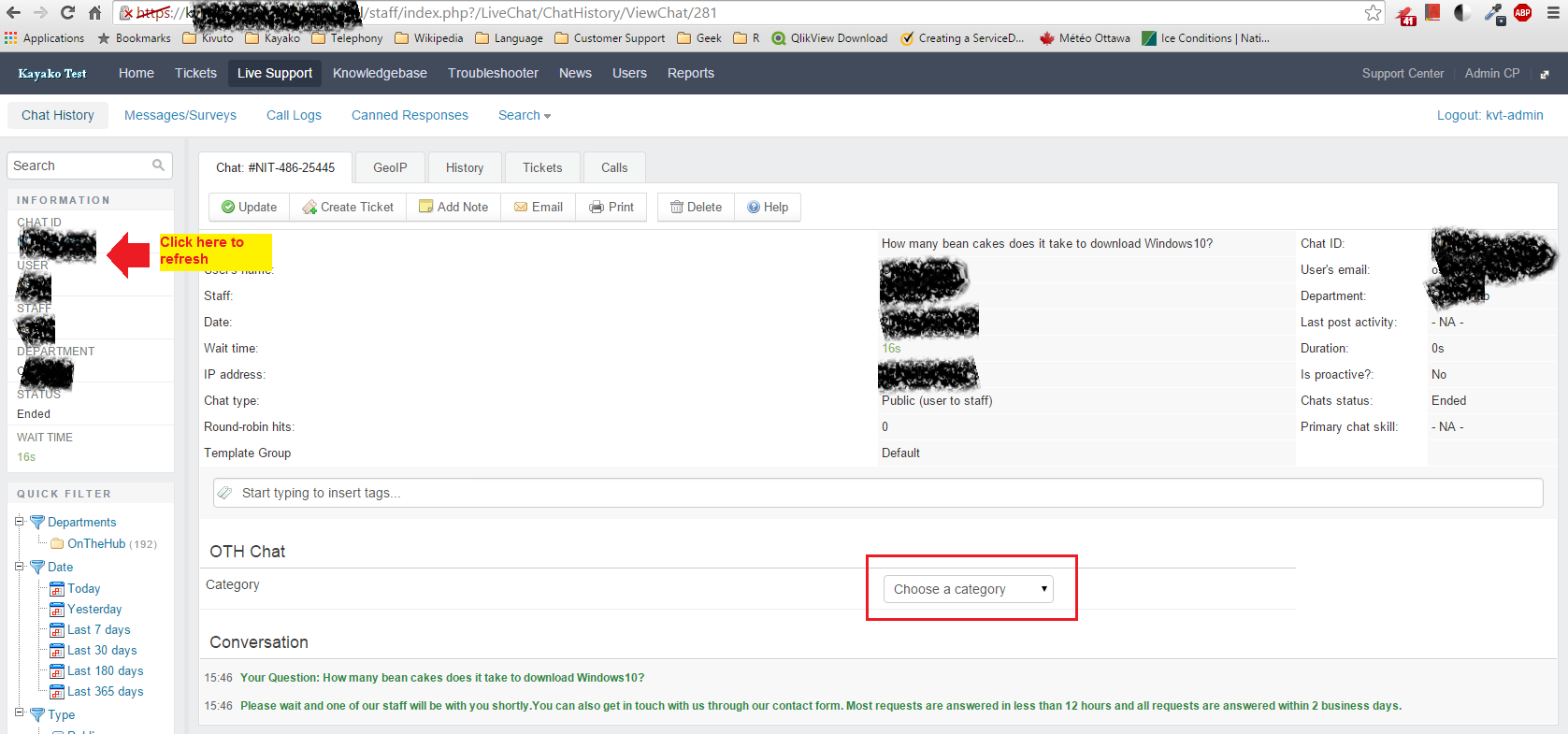Click the Applications apps grid icon
Screen dimensions: 1568x734
(11, 38)
